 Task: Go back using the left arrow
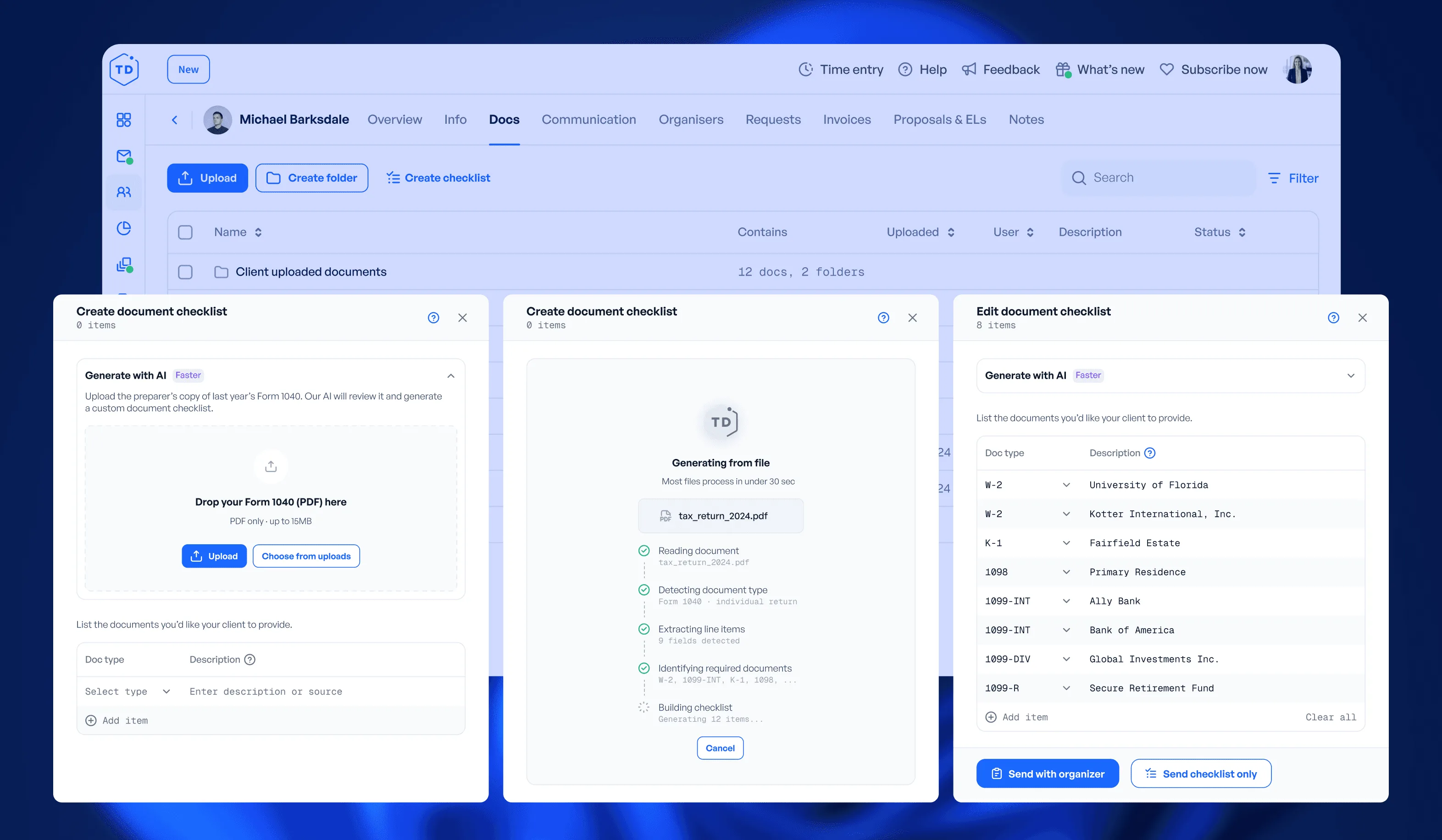click(175, 120)
